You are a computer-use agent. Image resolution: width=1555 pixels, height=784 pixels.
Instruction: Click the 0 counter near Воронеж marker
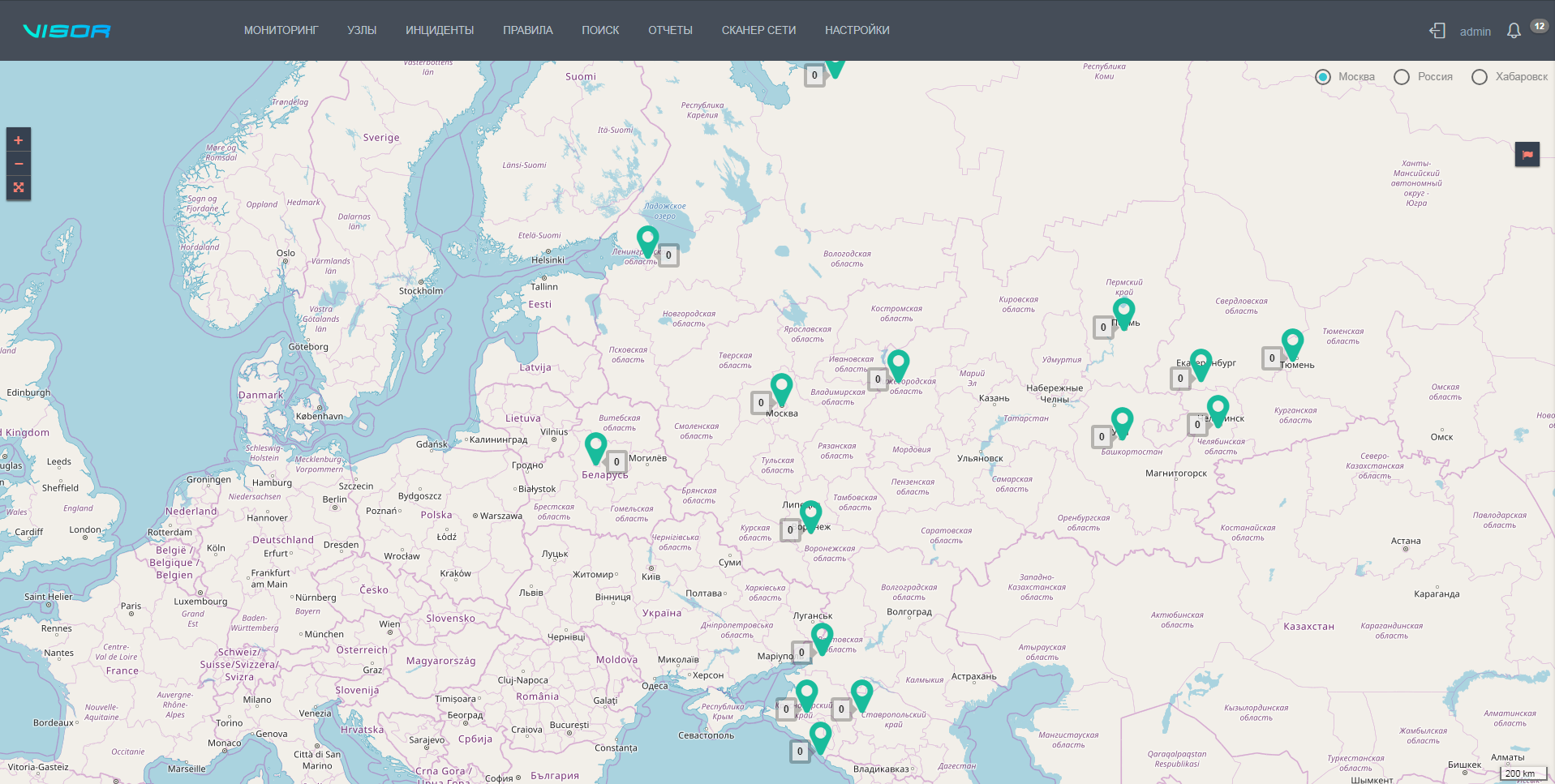(790, 530)
